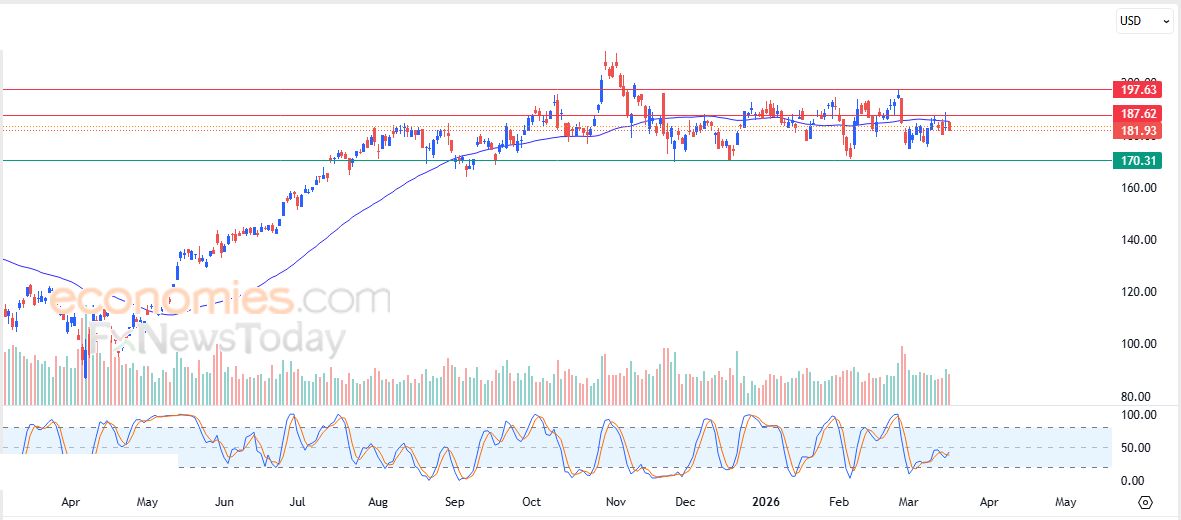Image resolution: width=1181 pixels, height=520 pixels.
Task: Click the 197.63 red price label
Action: 1136,89
